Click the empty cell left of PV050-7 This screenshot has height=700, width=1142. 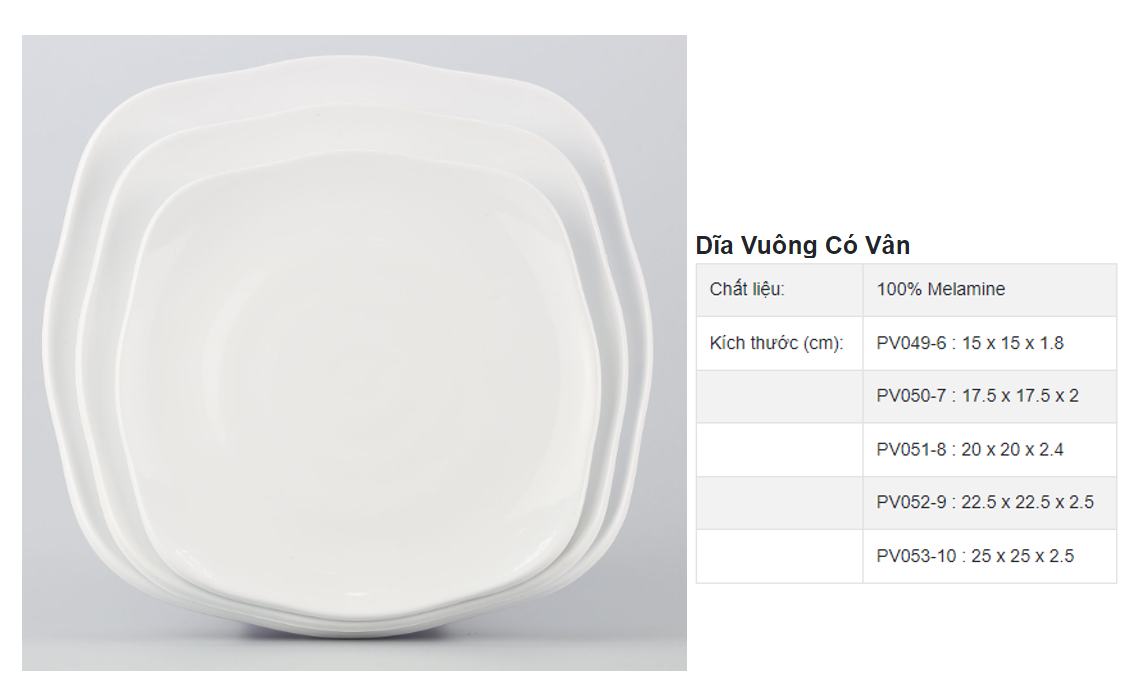point(779,396)
